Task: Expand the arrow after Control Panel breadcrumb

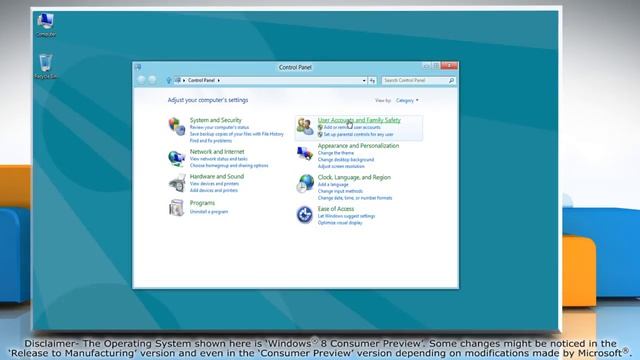Action: click(x=219, y=80)
